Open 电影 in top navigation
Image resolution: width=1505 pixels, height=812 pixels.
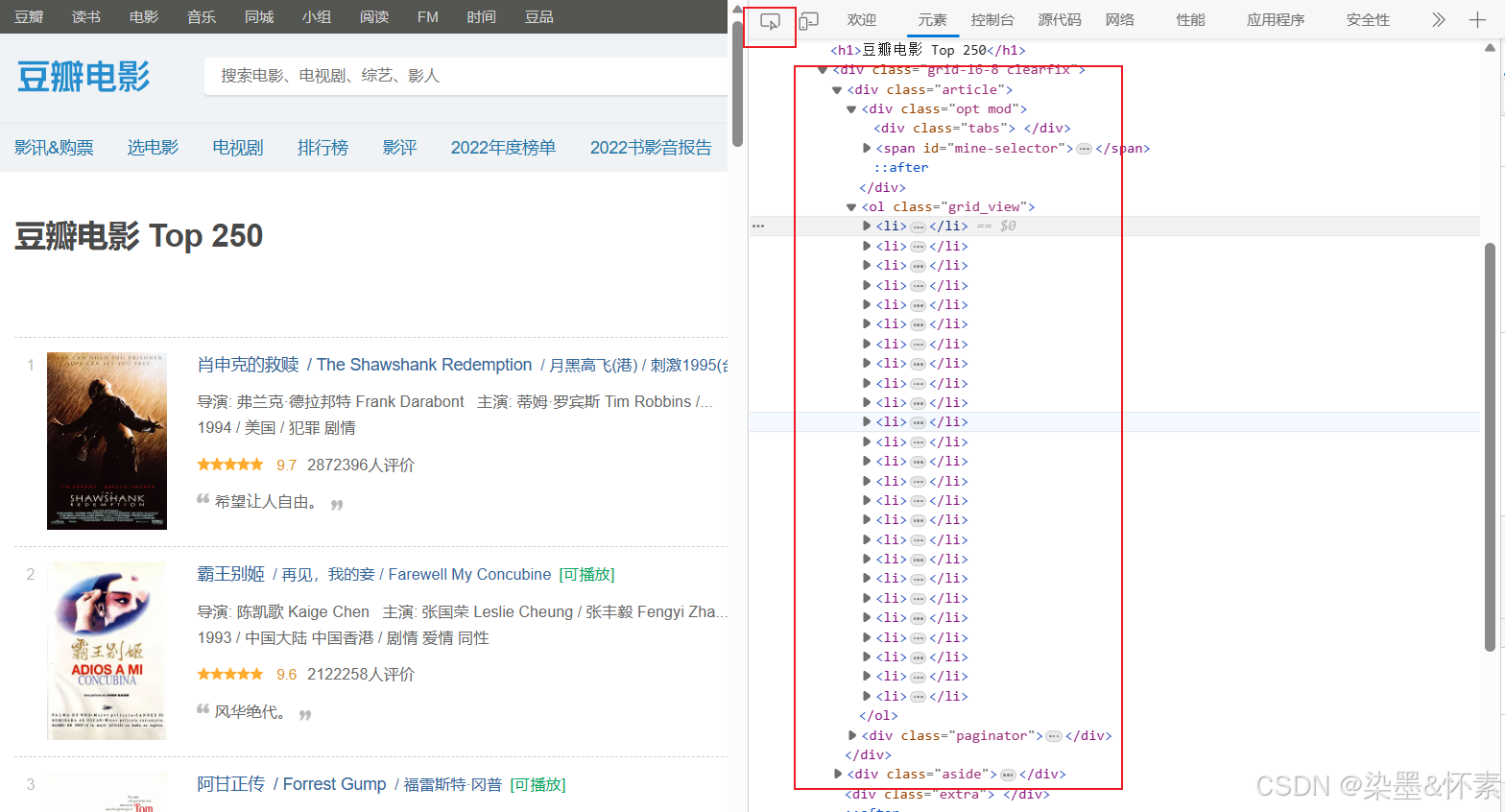click(144, 16)
